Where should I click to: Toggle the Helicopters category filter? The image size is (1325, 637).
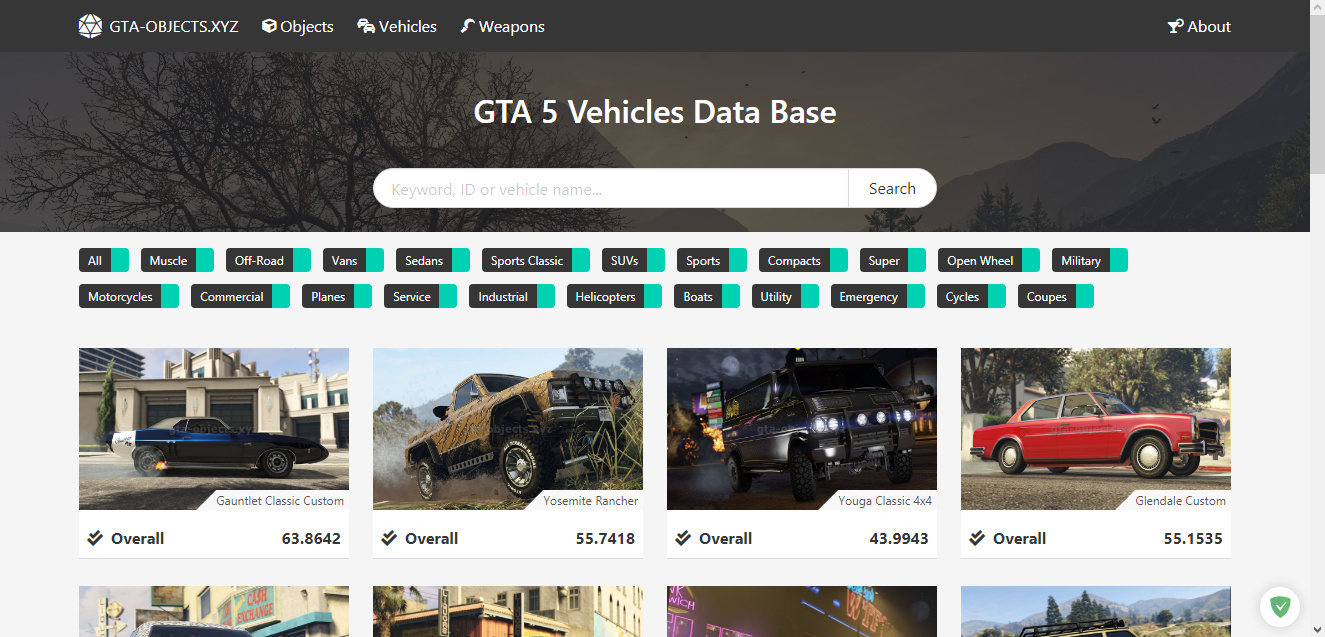point(614,296)
